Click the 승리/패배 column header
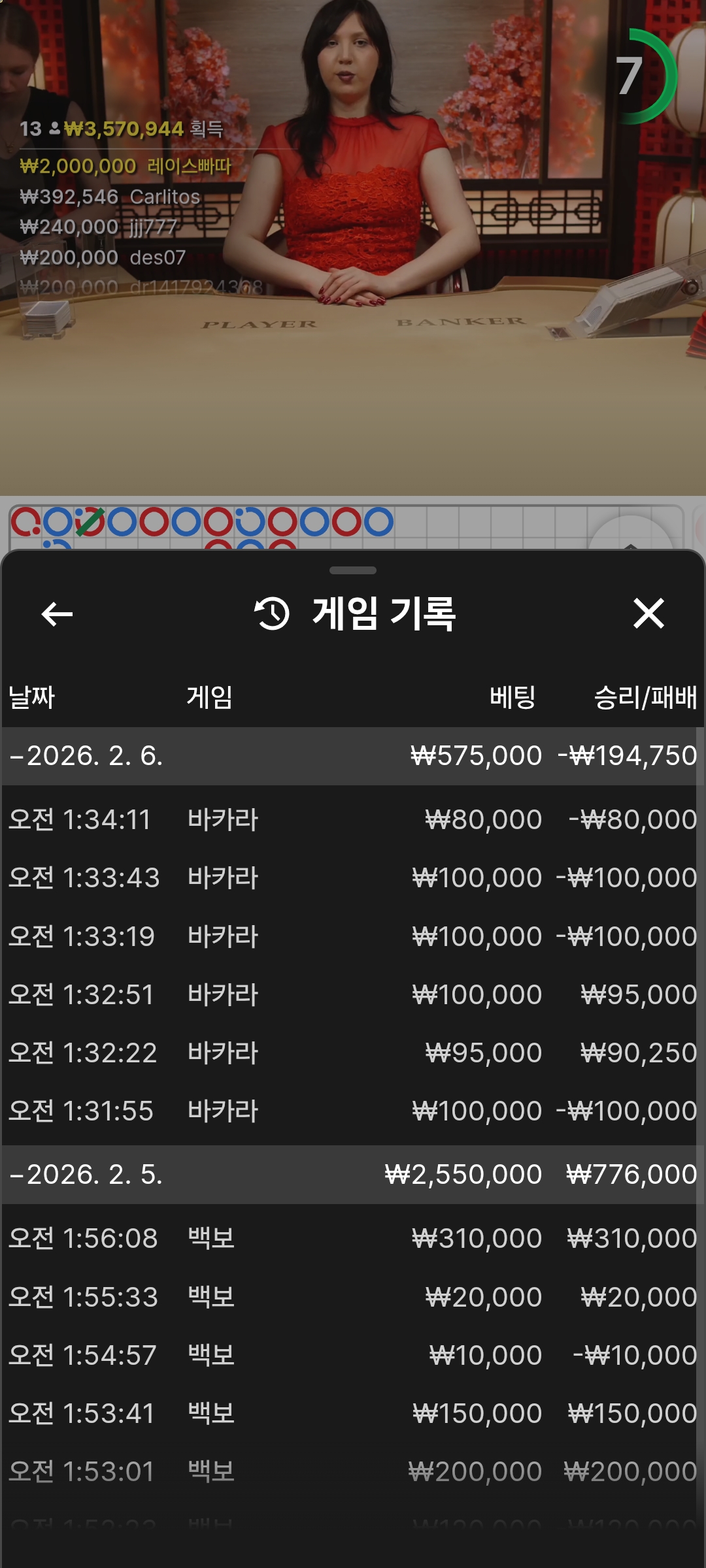This screenshot has width=706, height=1568. click(645, 697)
